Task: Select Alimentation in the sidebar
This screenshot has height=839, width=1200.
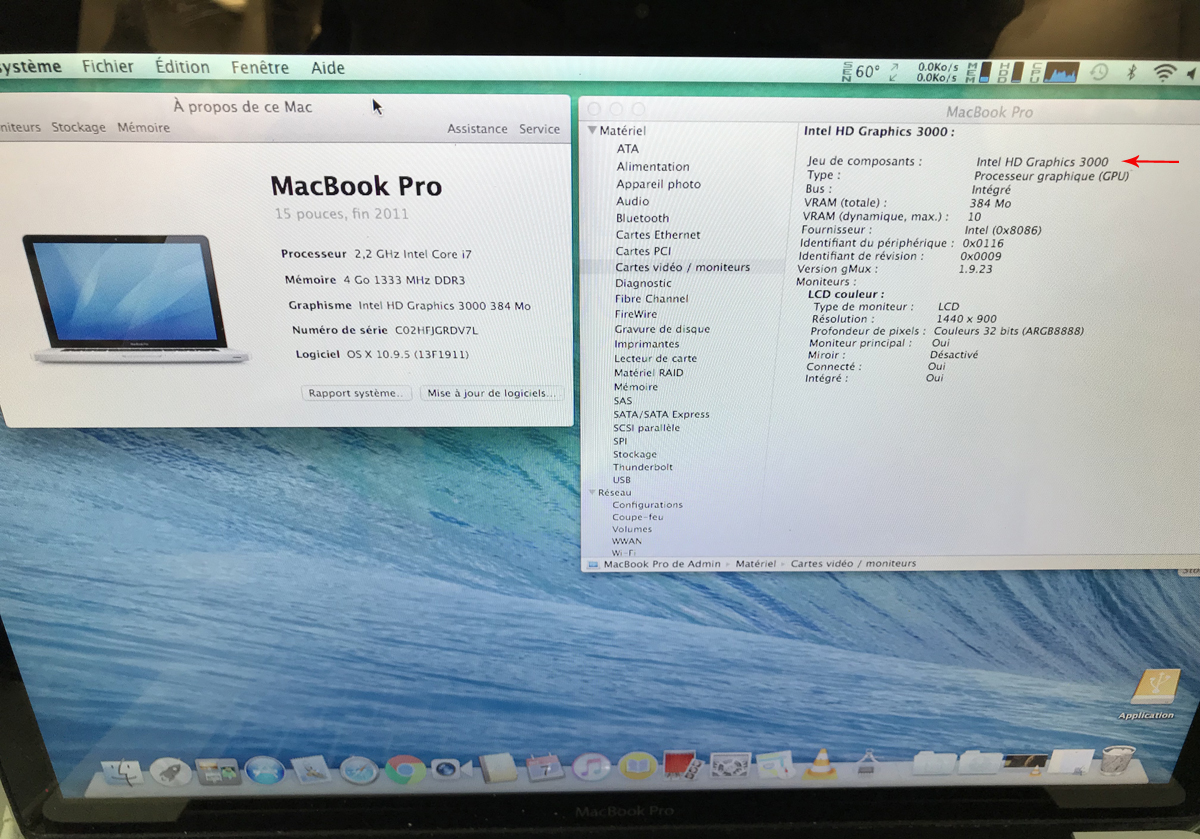Action: pos(653,167)
